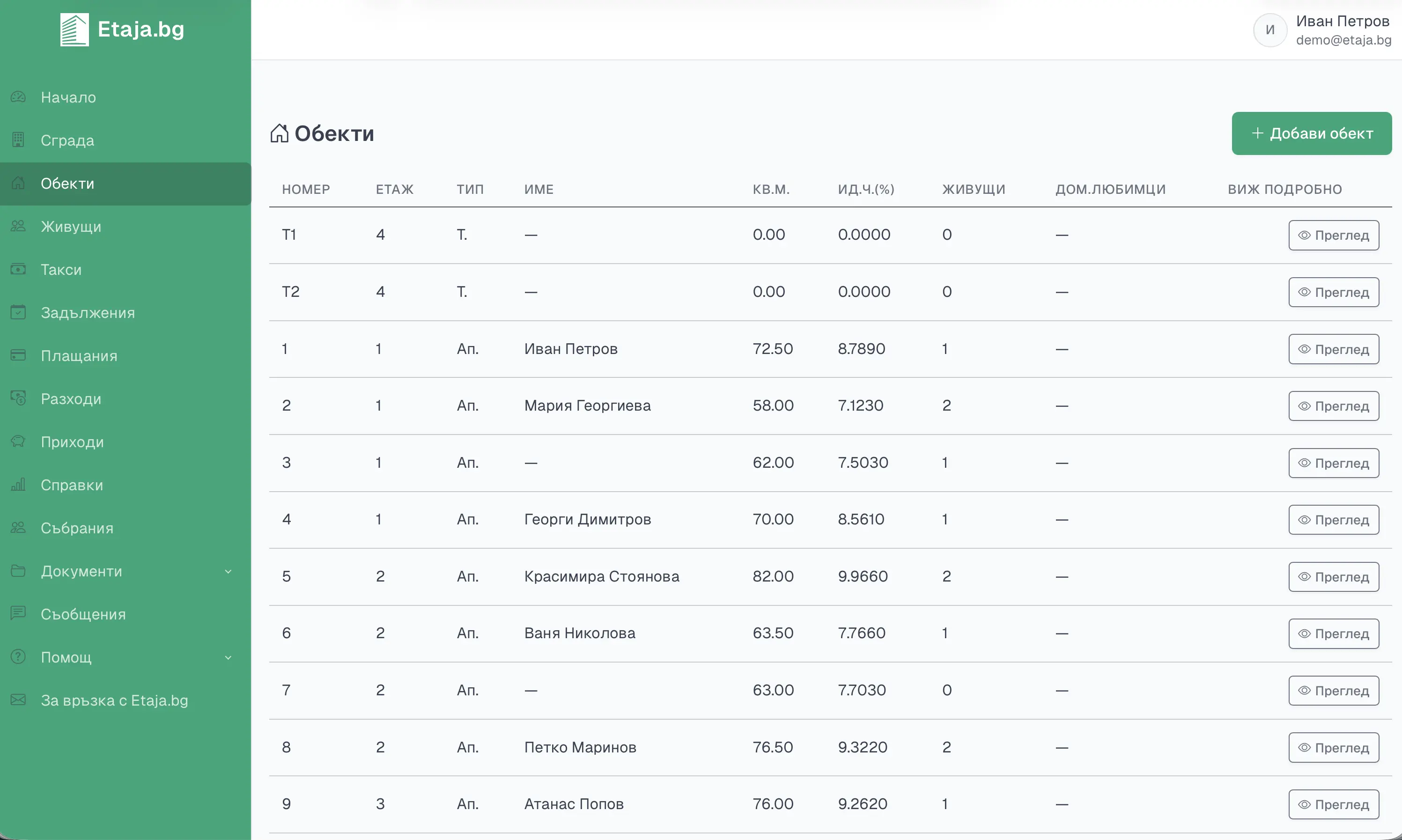Screen dimensions: 1402x840
Task: Select the Сграда building icon
Action: point(18,140)
